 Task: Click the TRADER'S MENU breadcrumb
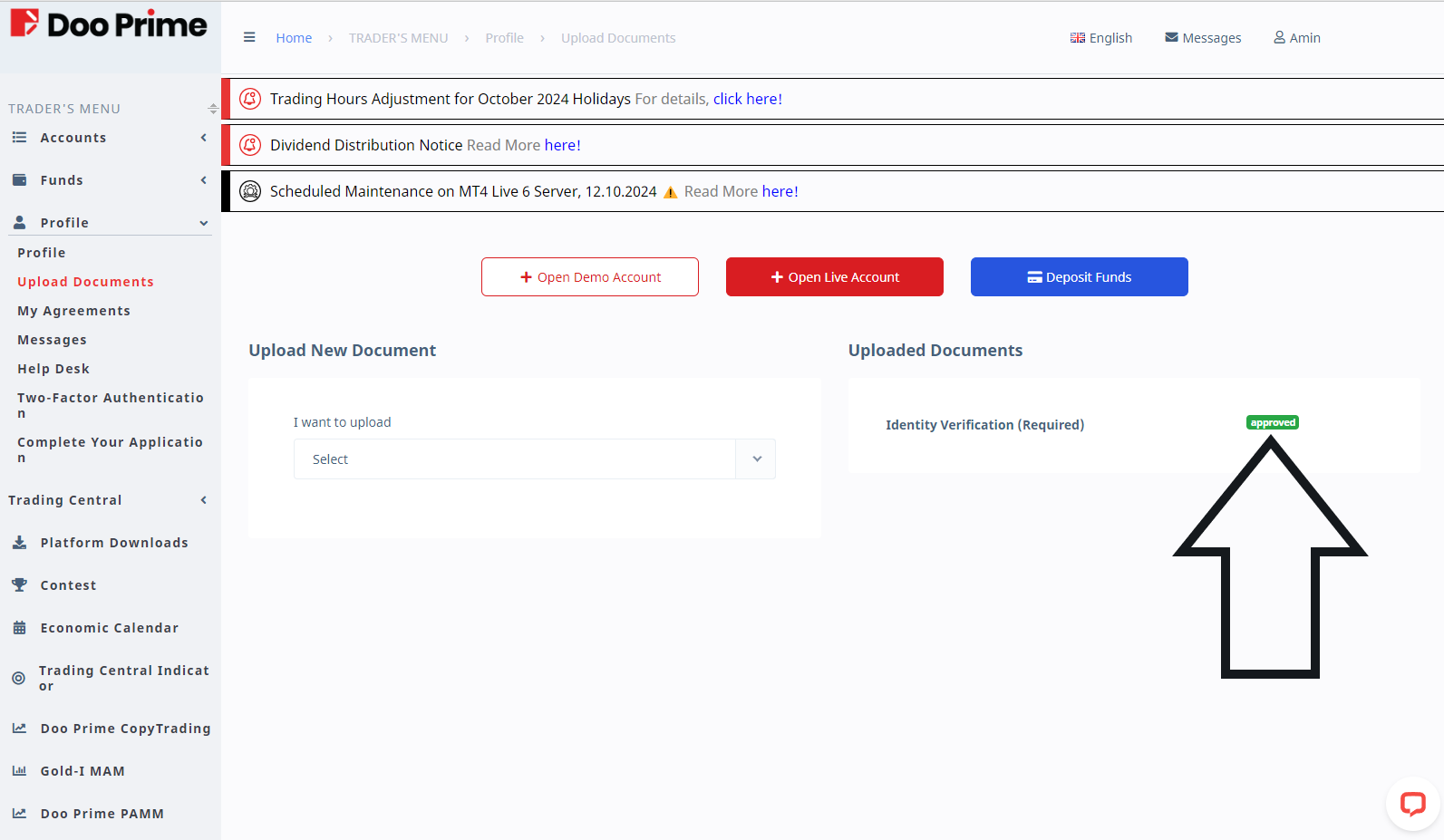coord(399,38)
